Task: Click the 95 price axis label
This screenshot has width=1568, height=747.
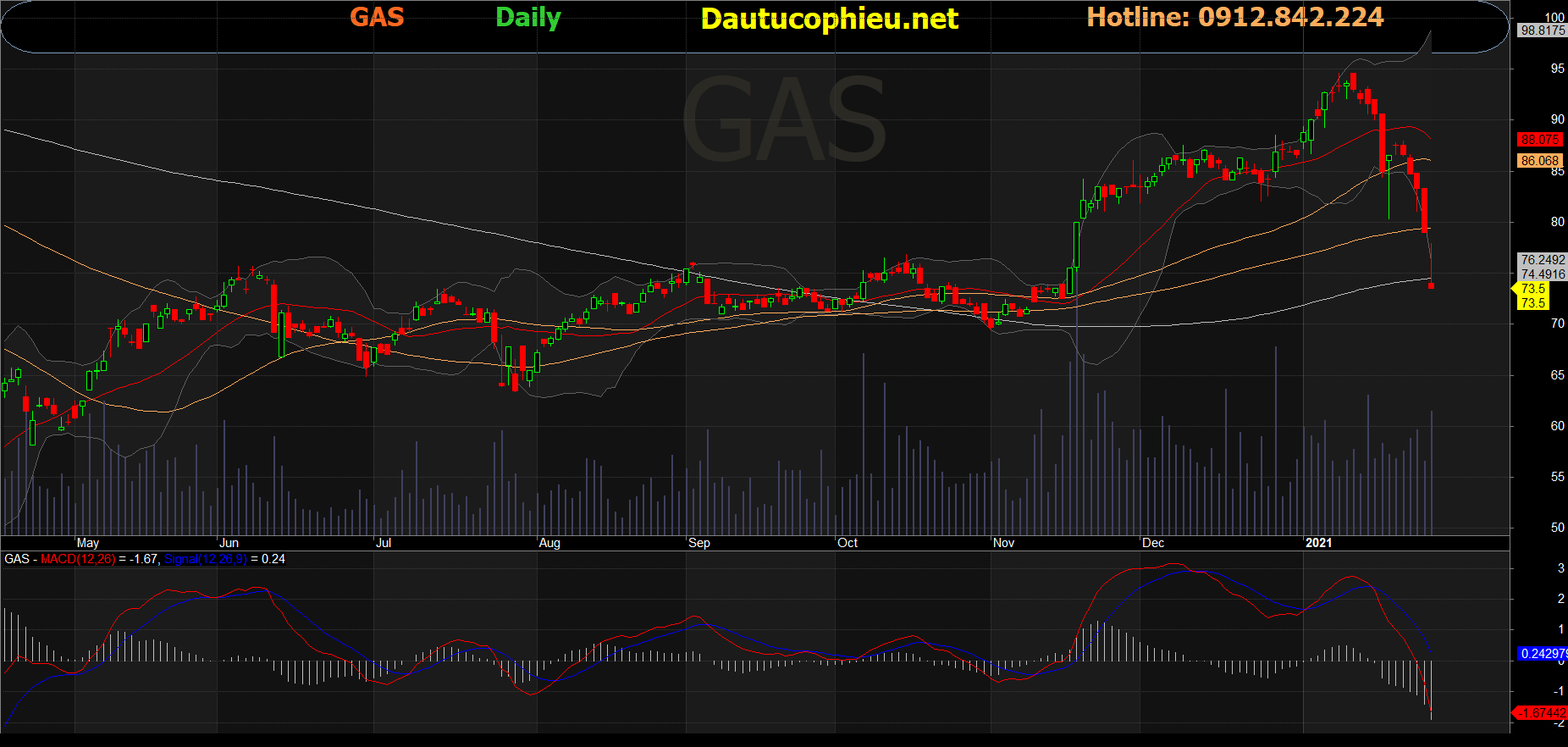Action: (1557, 69)
